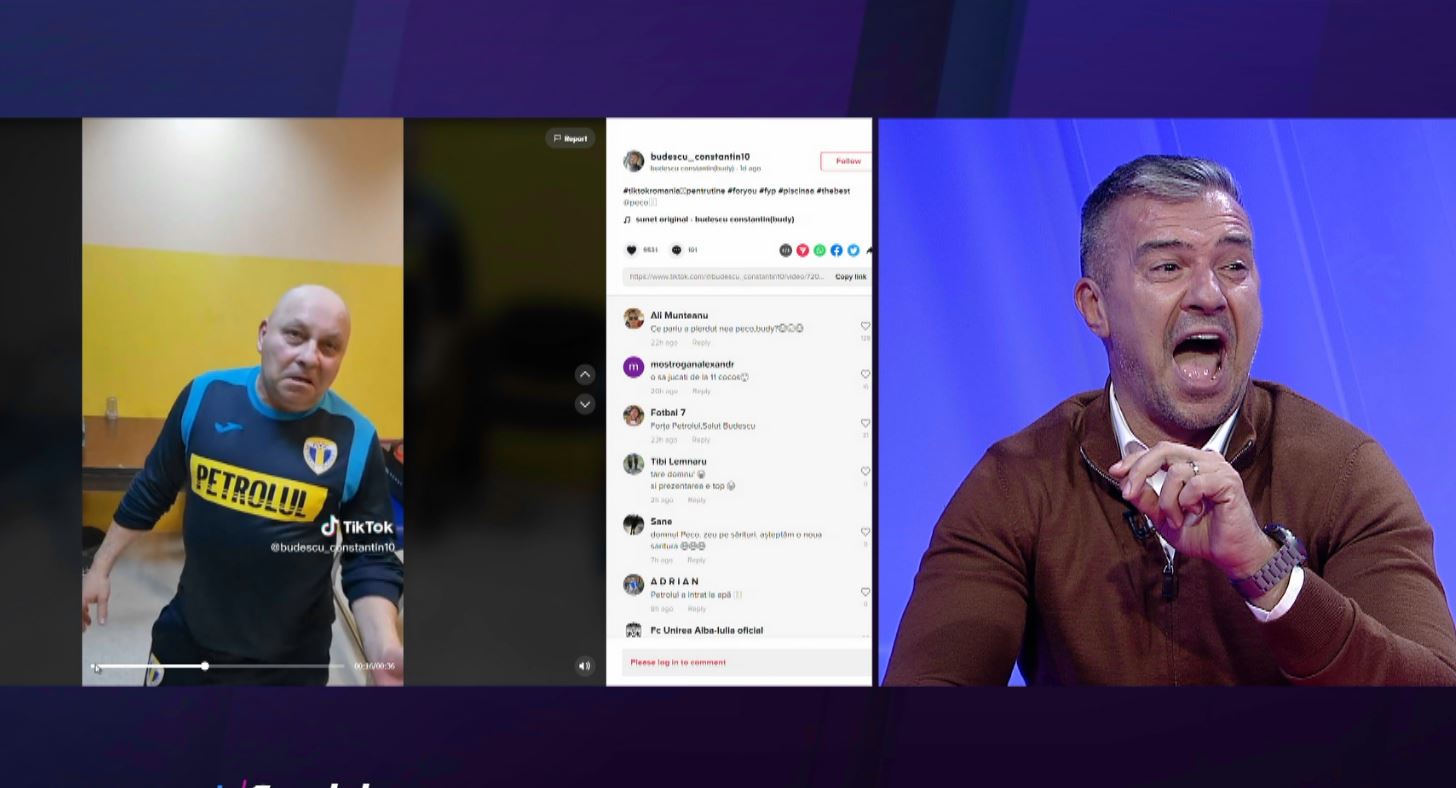Image resolution: width=1456 pixels, height=788 pixels.
Task: Click the Report flag button on the video
Action: [x=570, y=139]
